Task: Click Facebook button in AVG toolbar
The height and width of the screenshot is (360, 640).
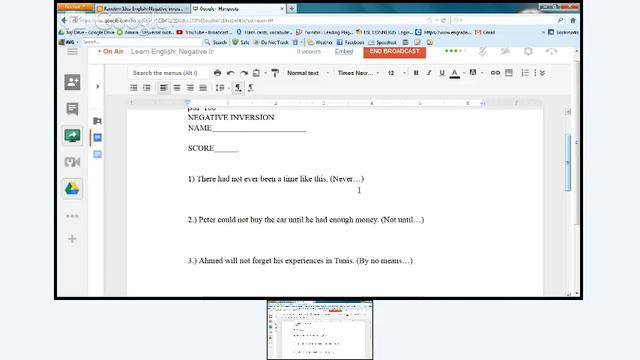Action: [350, 42]
